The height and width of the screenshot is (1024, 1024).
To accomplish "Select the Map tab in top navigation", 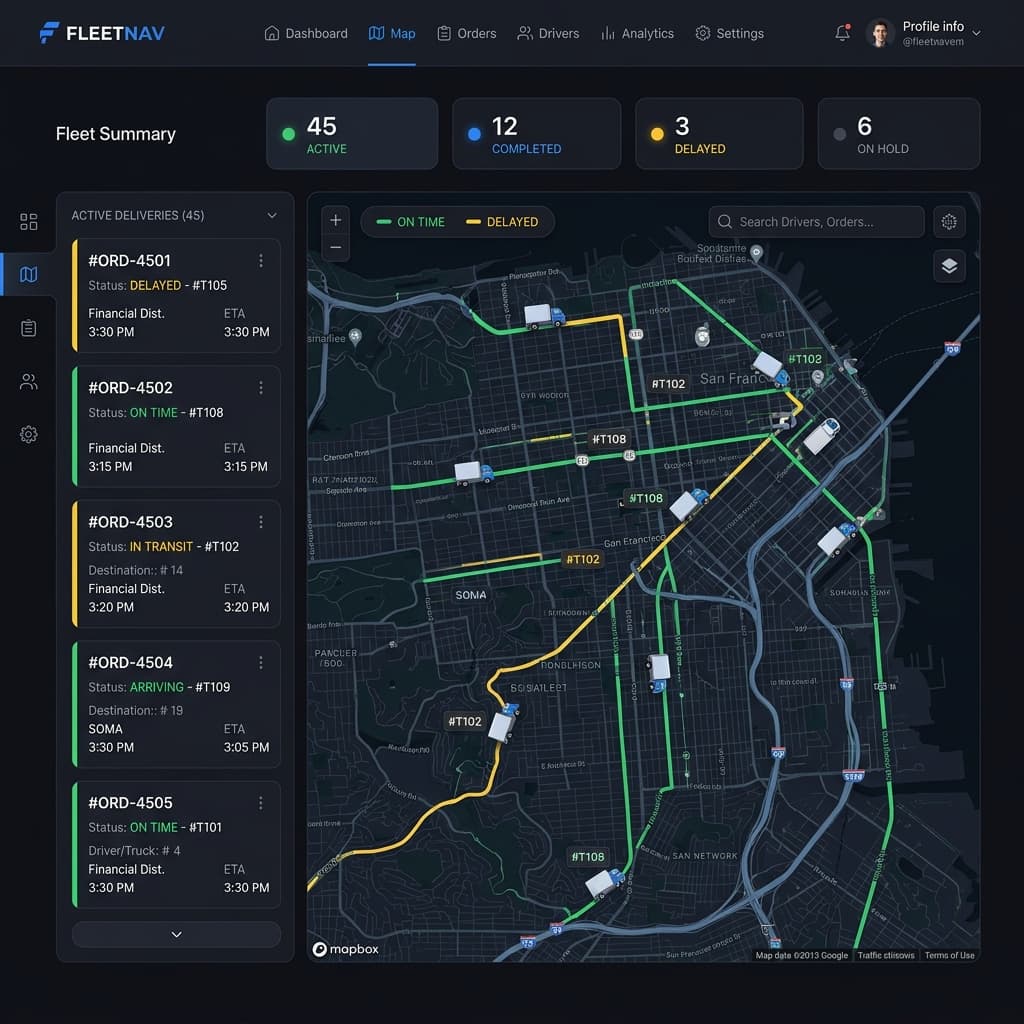I will 392,33.
